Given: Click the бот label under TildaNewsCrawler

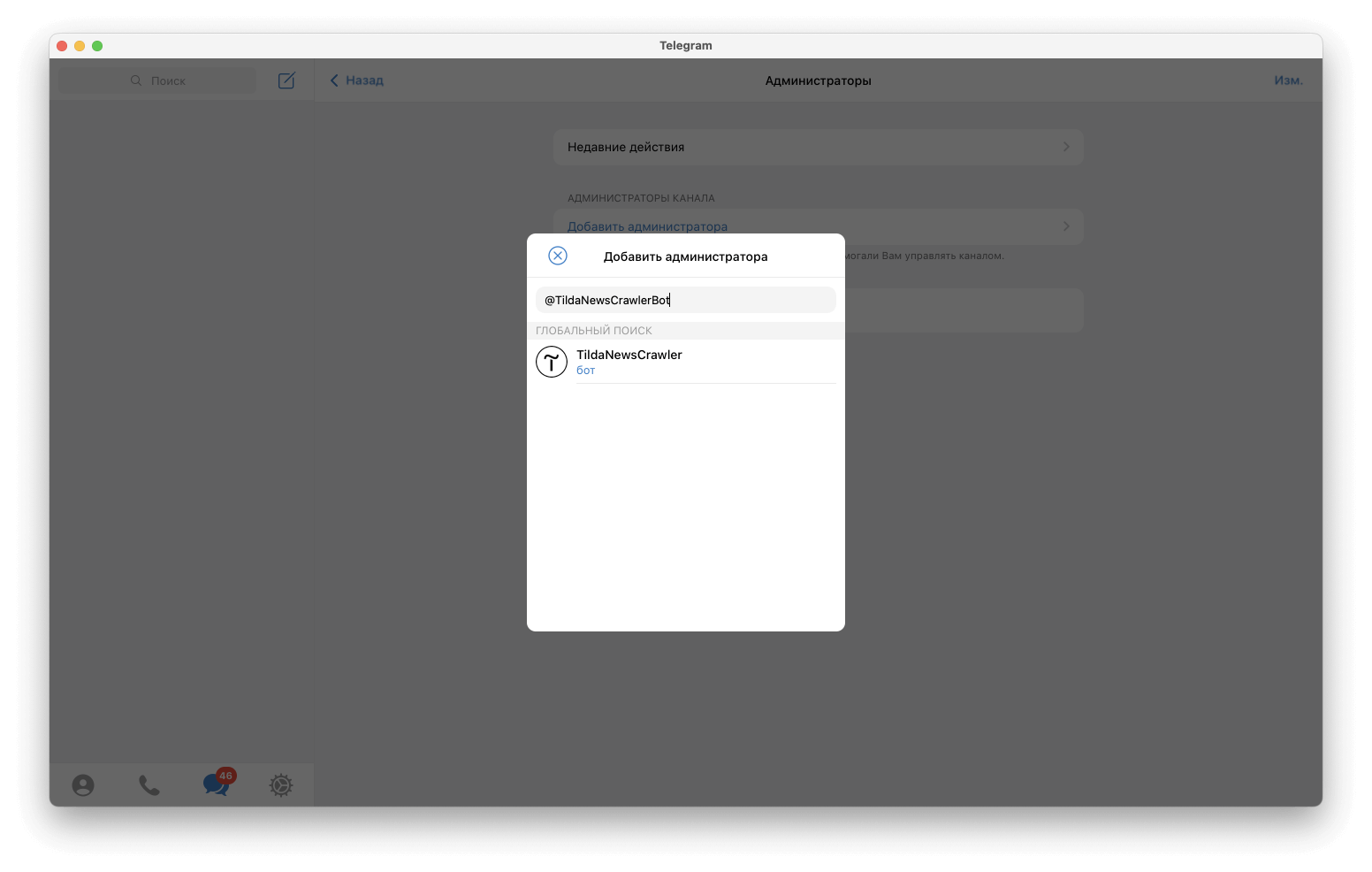Looking at the screenshot, I should (x=586, y=371).
